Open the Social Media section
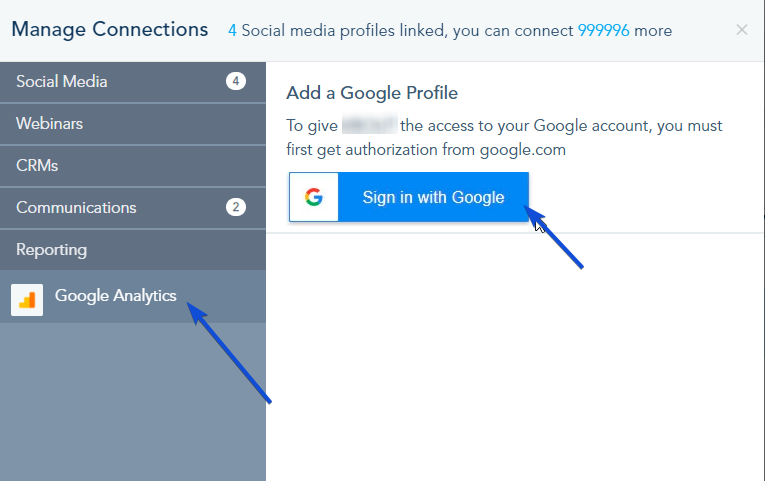765x481 pixels. tap(133, 81)
